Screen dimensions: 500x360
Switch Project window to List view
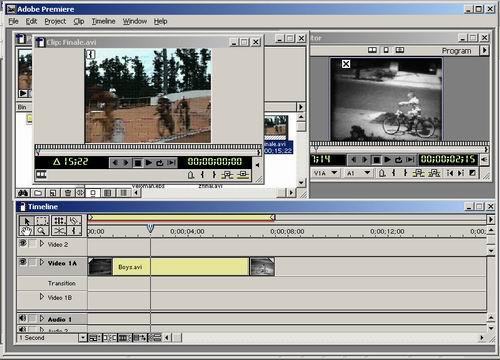coord(123,193)
